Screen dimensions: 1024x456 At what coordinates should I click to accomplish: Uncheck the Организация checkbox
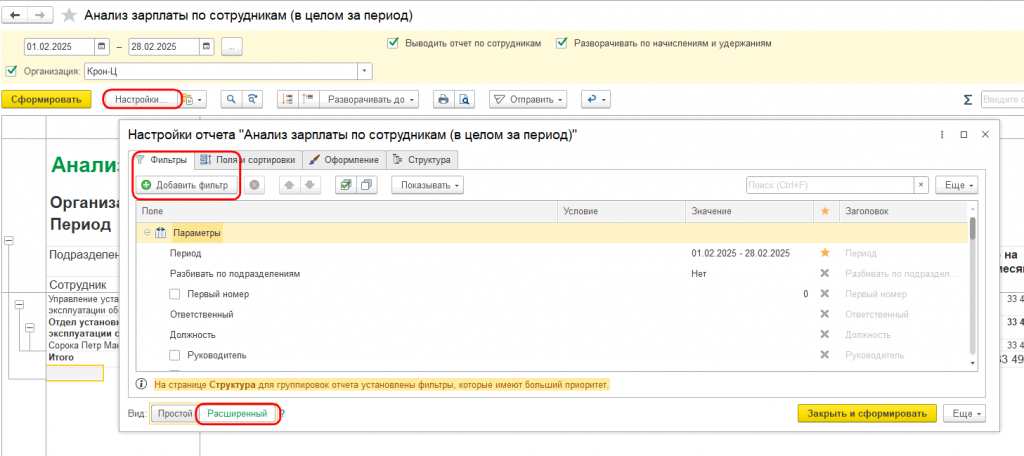10,71
